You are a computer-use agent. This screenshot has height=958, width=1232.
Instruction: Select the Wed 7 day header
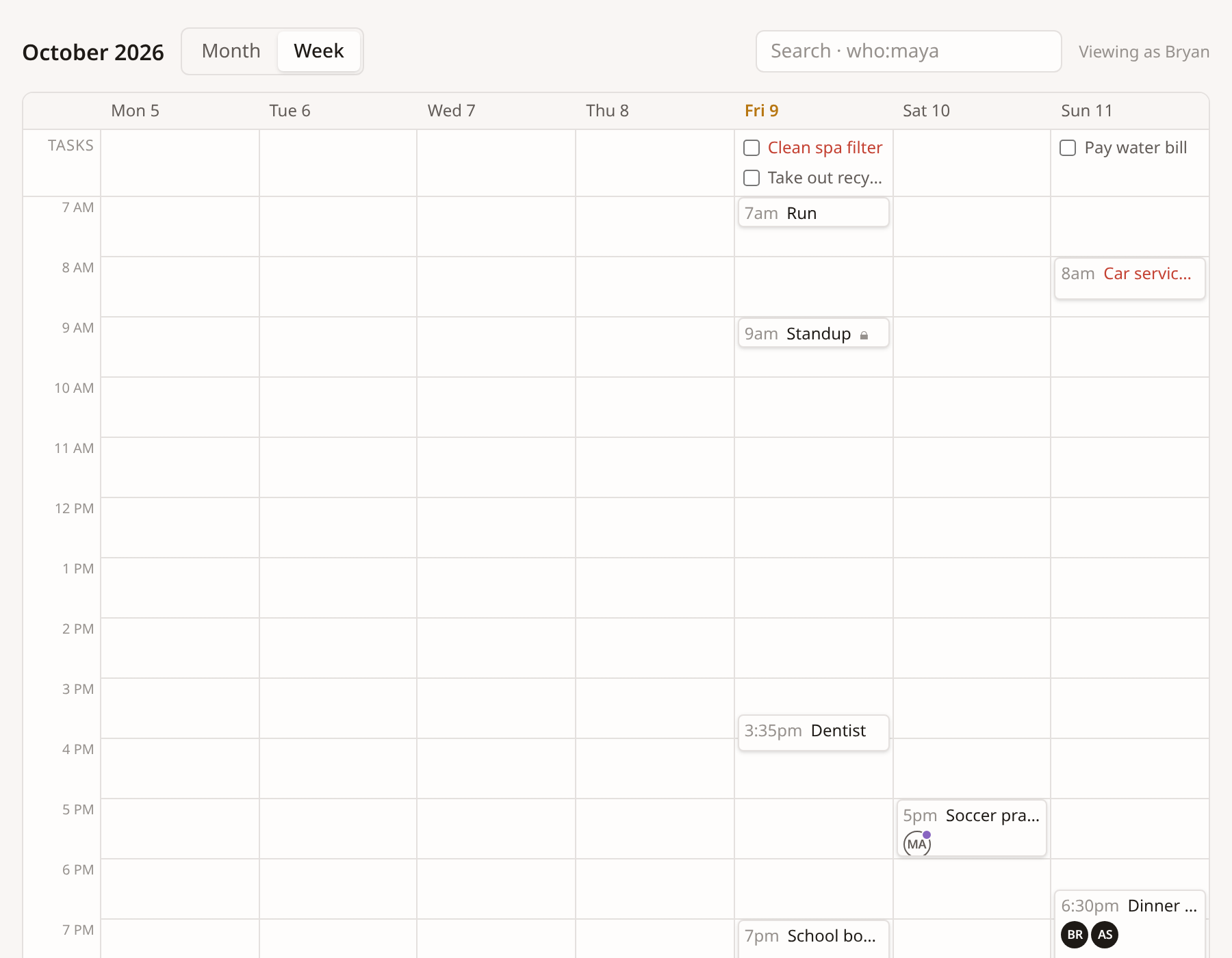coord(451,111)
